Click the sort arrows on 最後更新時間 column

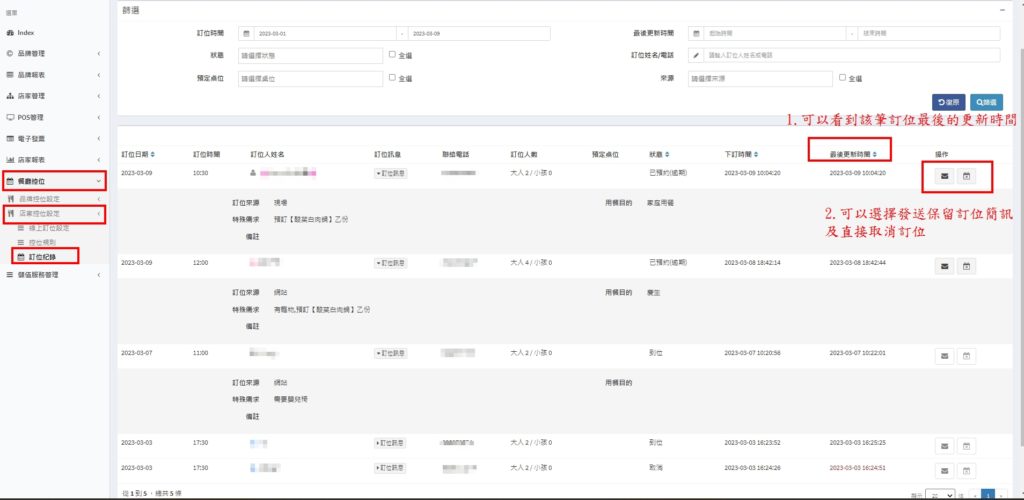point(873,155)
